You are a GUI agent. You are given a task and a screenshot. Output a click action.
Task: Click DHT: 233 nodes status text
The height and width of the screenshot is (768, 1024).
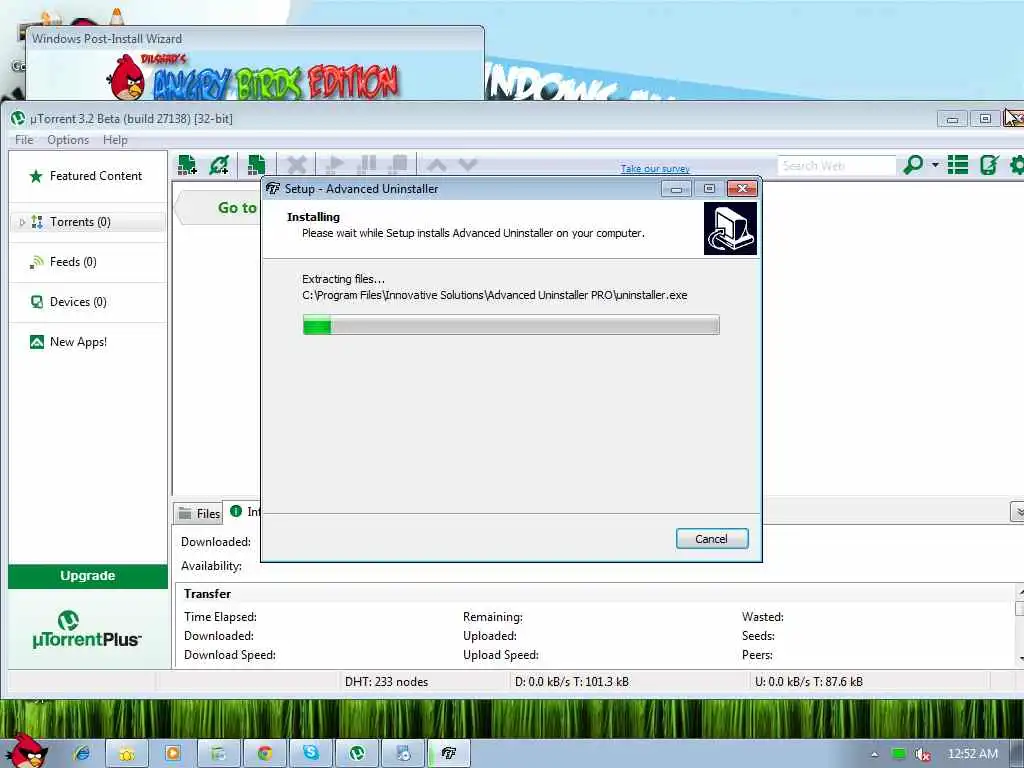point(387,682)
